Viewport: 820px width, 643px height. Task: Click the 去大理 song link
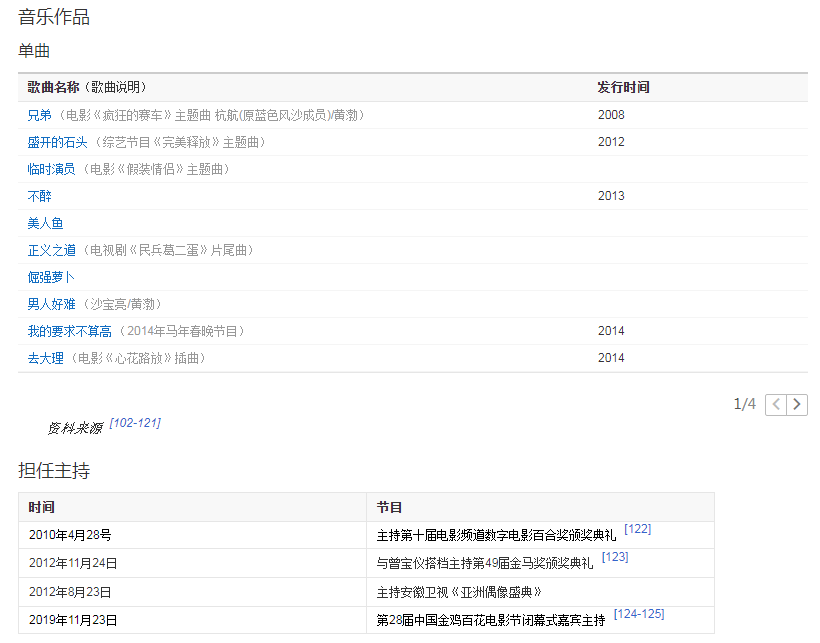[x=45, y=358]
